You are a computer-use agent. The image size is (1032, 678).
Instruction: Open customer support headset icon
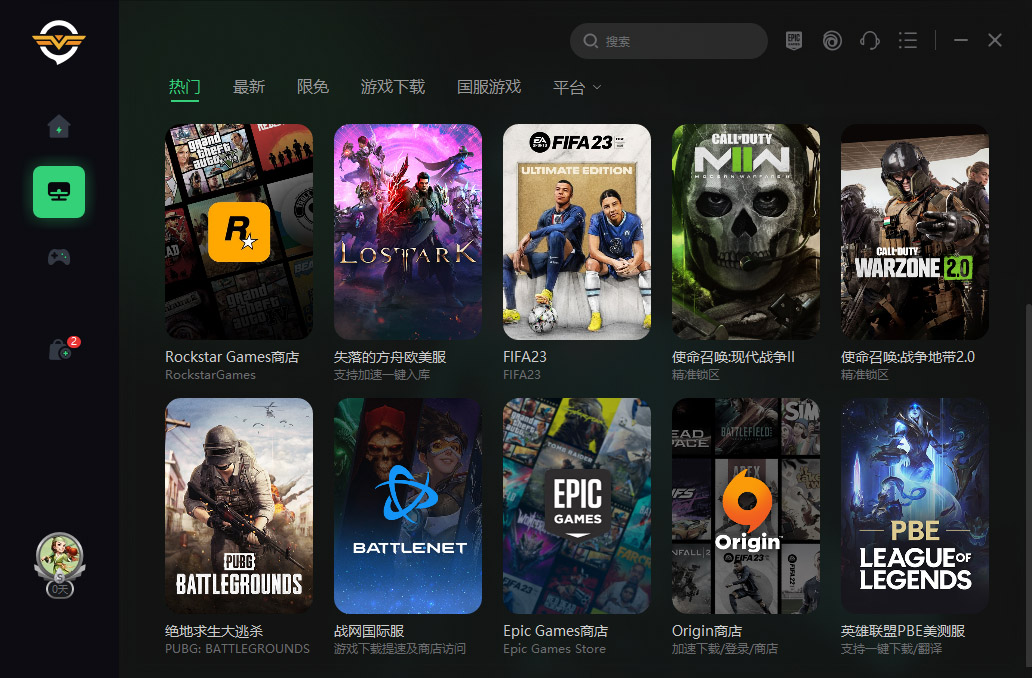[870, 41]
